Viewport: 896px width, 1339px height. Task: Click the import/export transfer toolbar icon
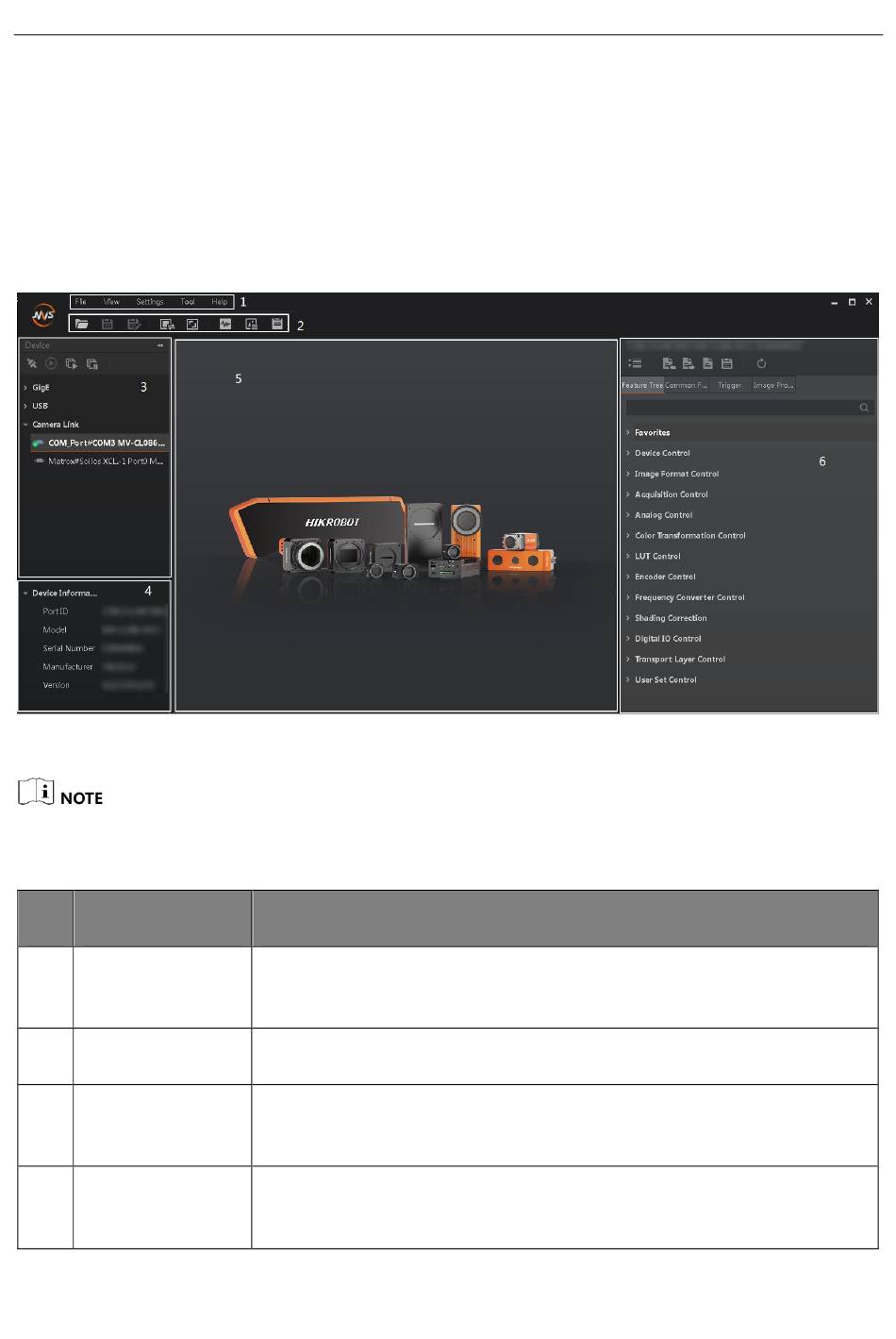tap(167, 324)
